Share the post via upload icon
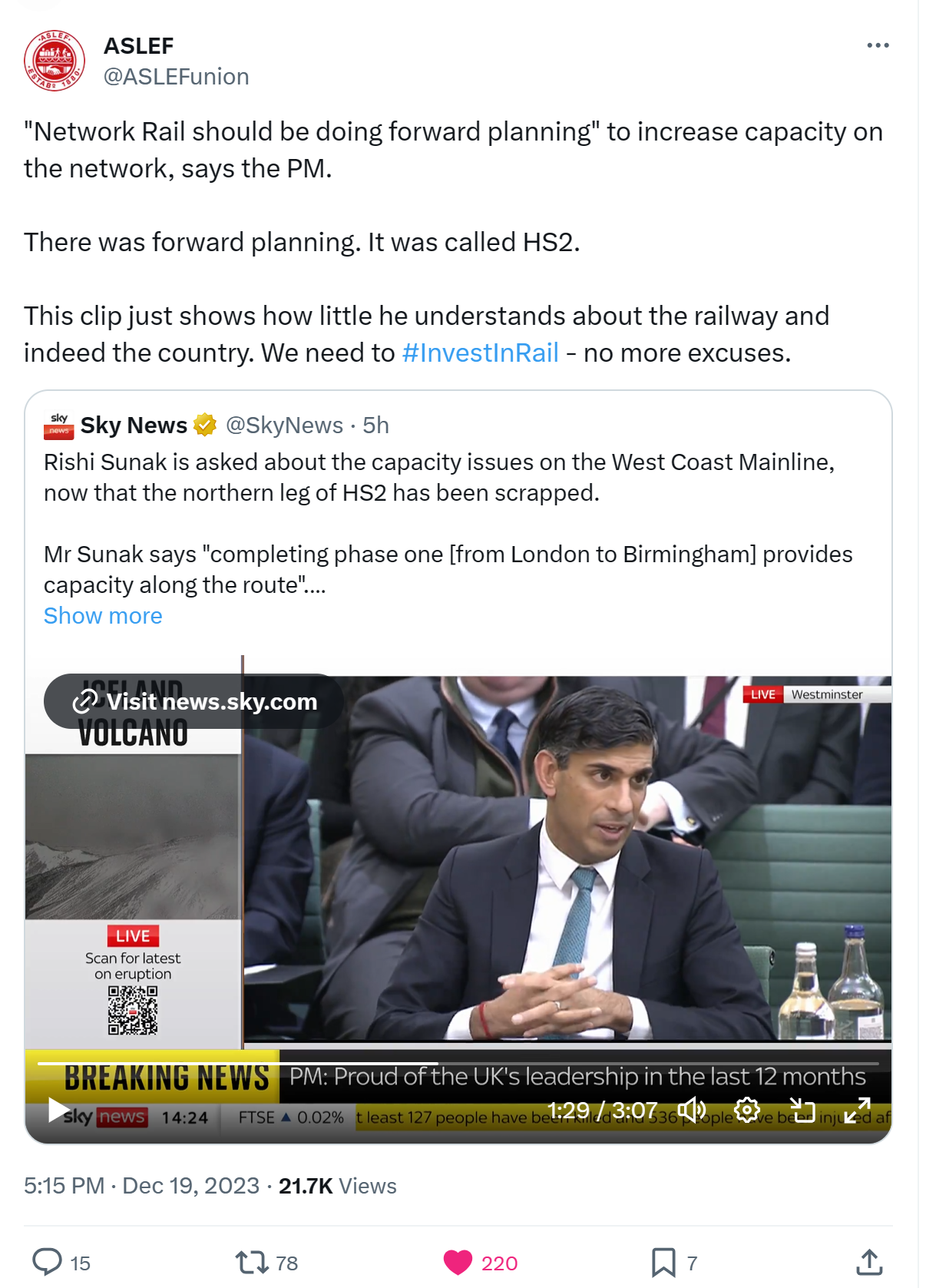The image size is (926, 1288). click(868, 1262)
